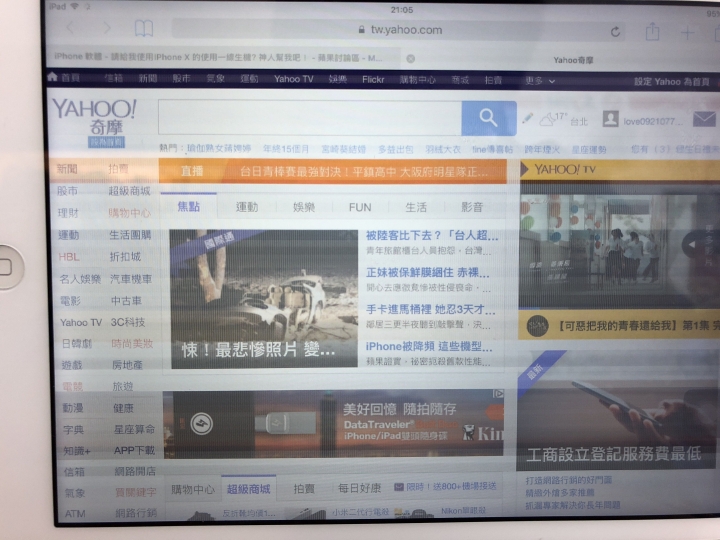Click sidebar link 星座算命

(135, 430)
